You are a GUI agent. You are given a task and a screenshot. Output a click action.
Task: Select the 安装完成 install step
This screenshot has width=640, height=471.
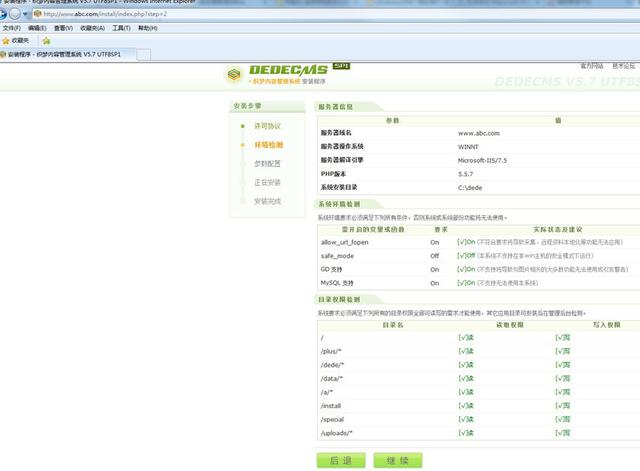(267, 201)
